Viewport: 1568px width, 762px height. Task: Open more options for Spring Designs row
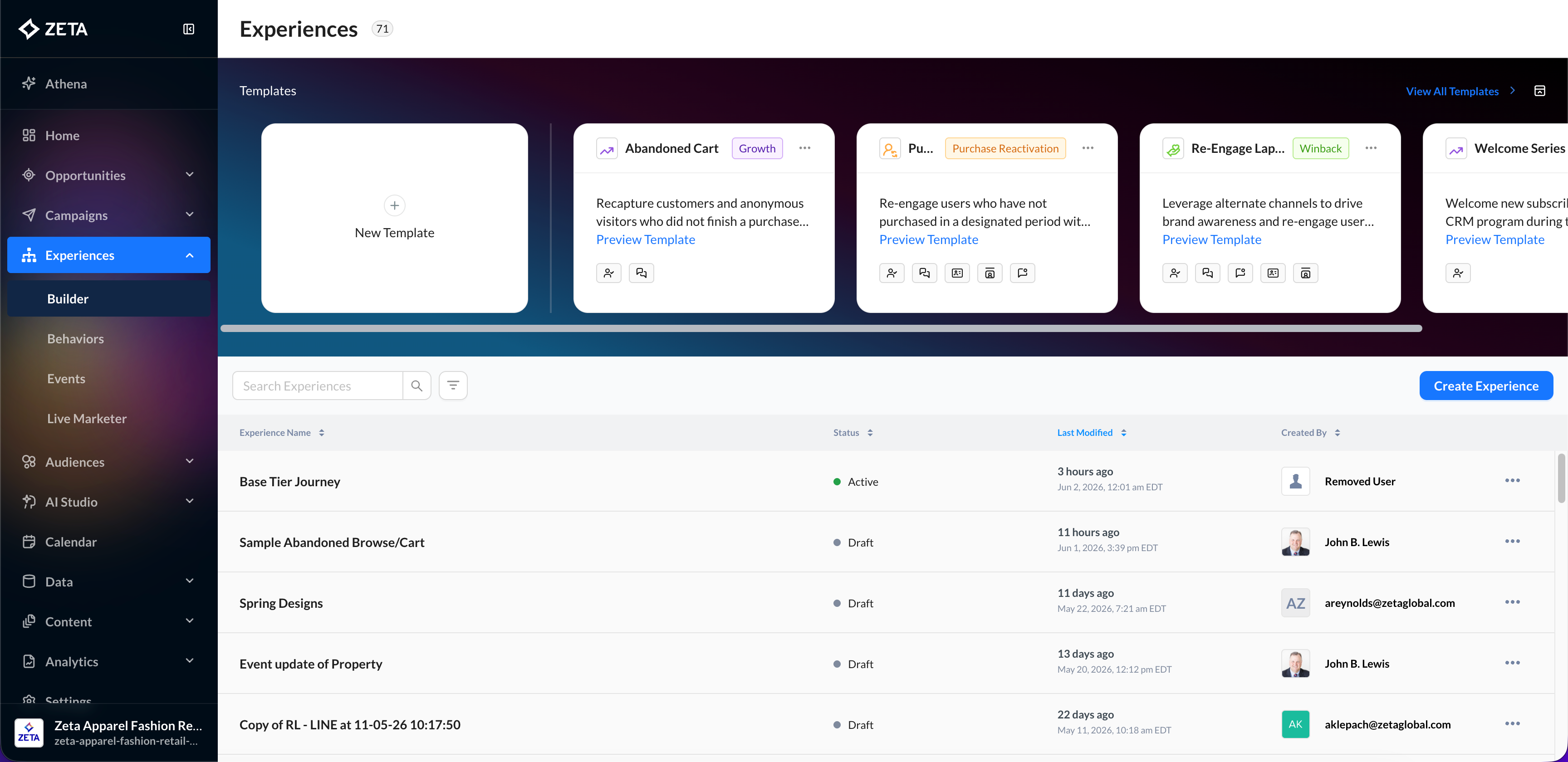coord(1512,602)
